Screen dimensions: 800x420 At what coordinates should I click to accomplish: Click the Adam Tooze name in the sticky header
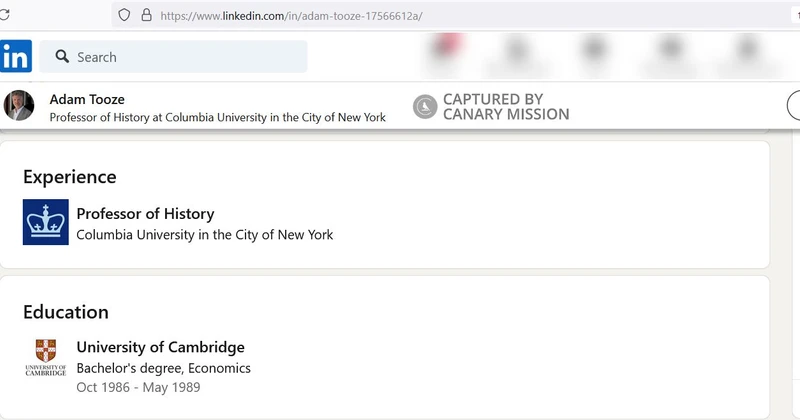tap(87, 99)
